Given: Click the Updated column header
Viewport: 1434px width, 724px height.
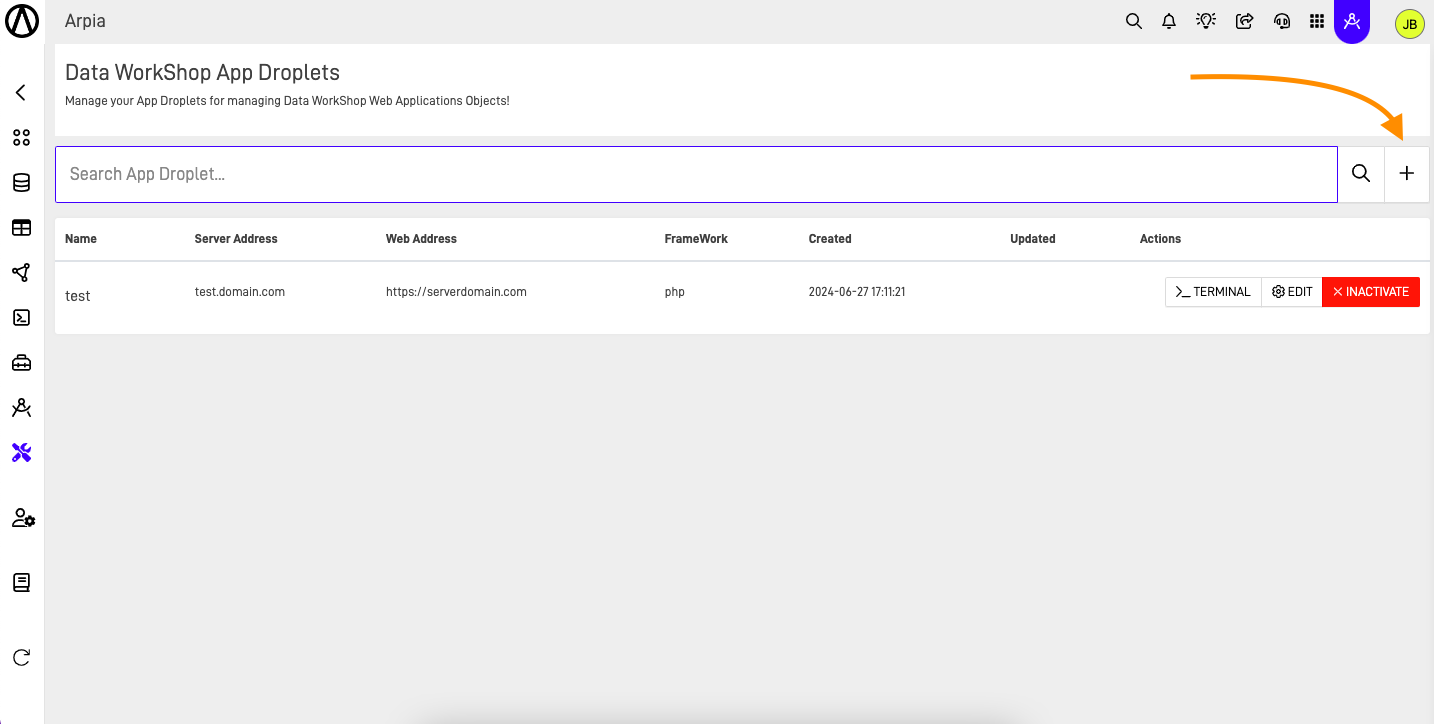Looking at the screenshot, I should (x=1033, y=239).
